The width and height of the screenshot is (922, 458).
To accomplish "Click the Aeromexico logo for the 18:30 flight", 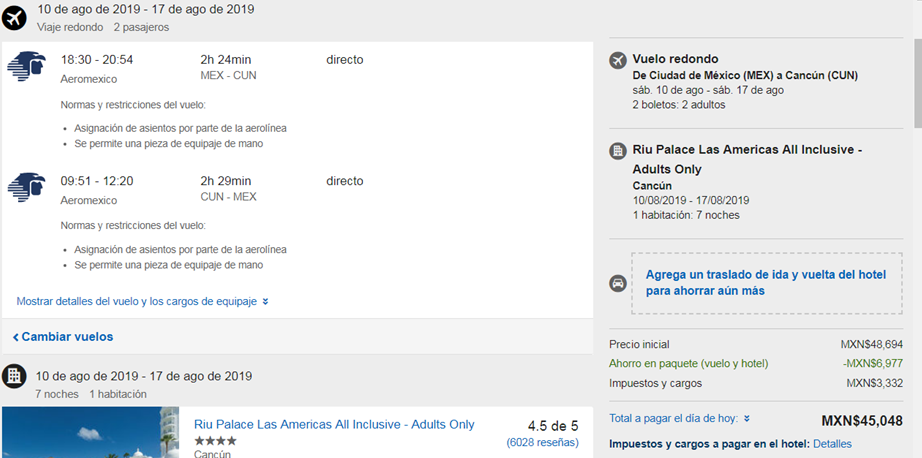I will click(27, 67).
